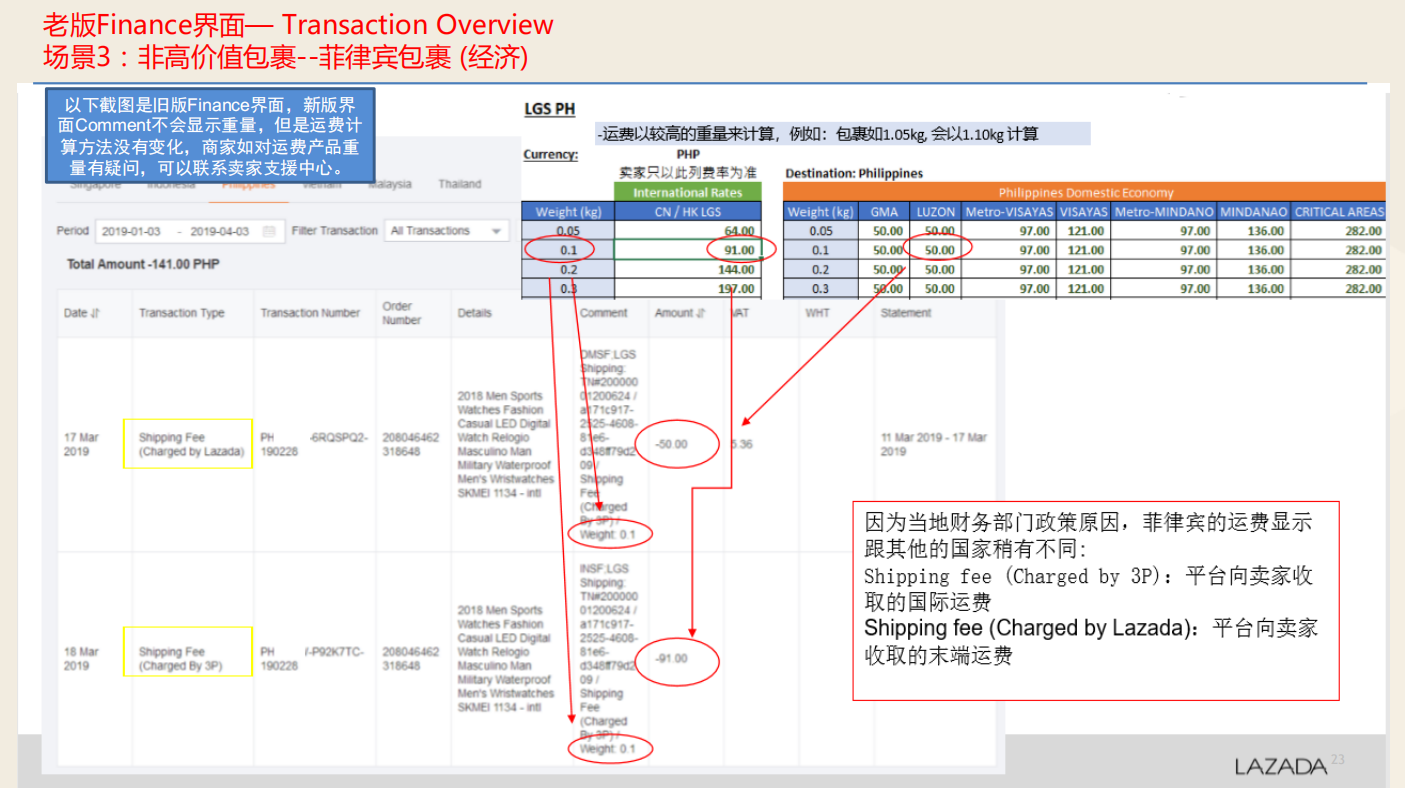The height and width of the screenshot is (788, 1405).
Task: Sort by the Amount column arrow icon
Action: [700, 313]
